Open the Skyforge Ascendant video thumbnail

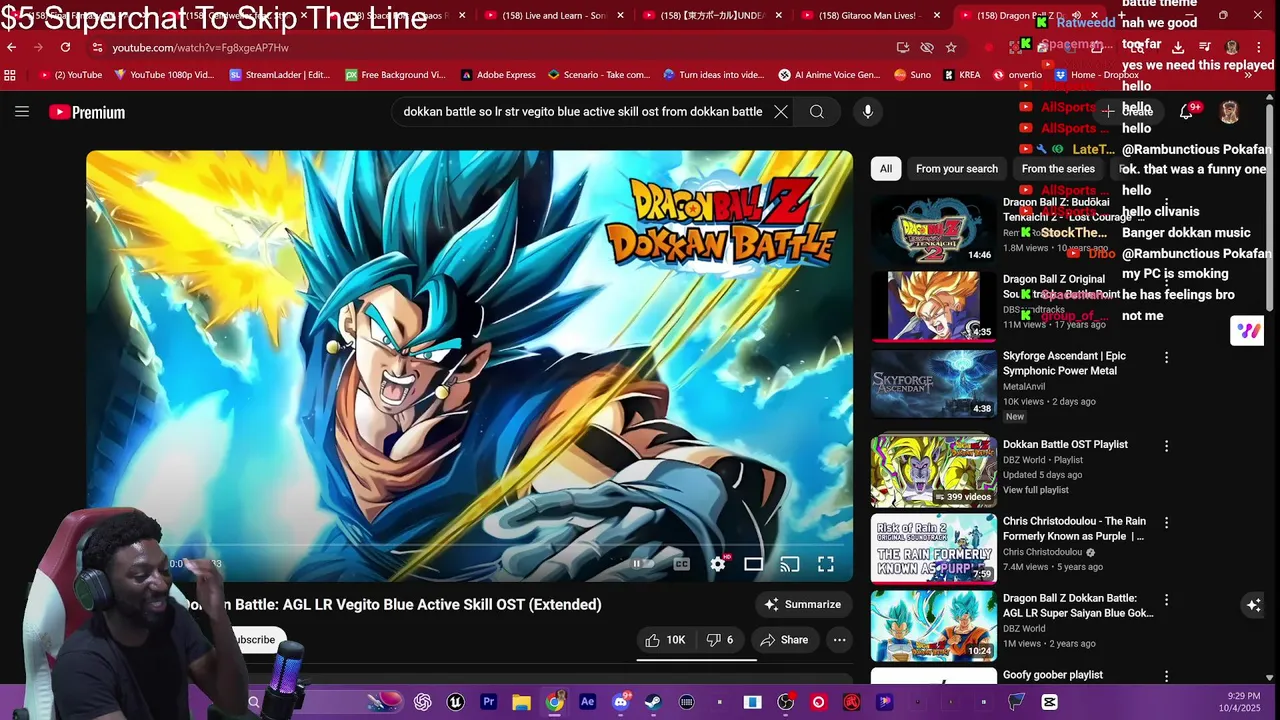point(934,383)
